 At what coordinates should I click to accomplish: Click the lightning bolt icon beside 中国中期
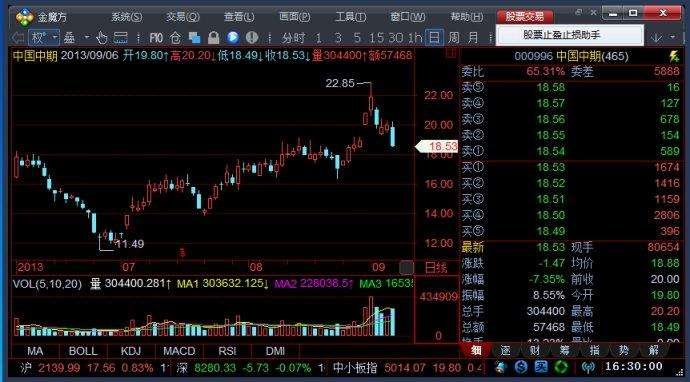tap(673, 56)
